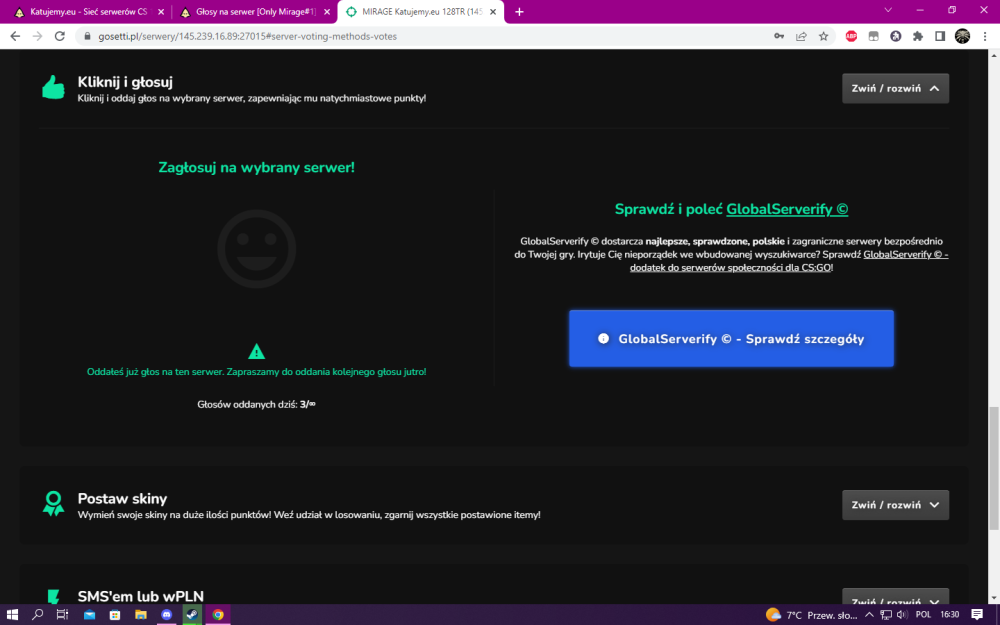
Task: Toggle the browser side panel
Action: coord(939,36)
